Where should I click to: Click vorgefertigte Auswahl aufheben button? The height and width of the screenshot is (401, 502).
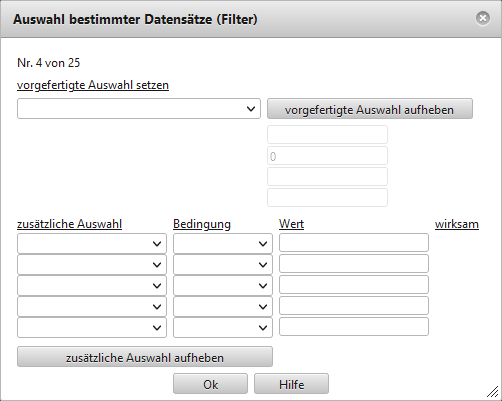click(370, 109)
